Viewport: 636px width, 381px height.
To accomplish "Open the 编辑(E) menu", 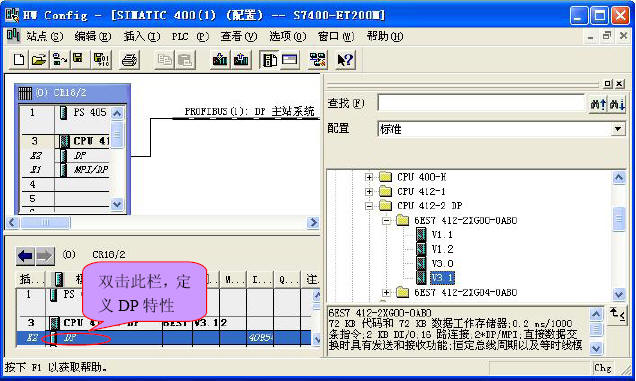I will pos(92,37).
